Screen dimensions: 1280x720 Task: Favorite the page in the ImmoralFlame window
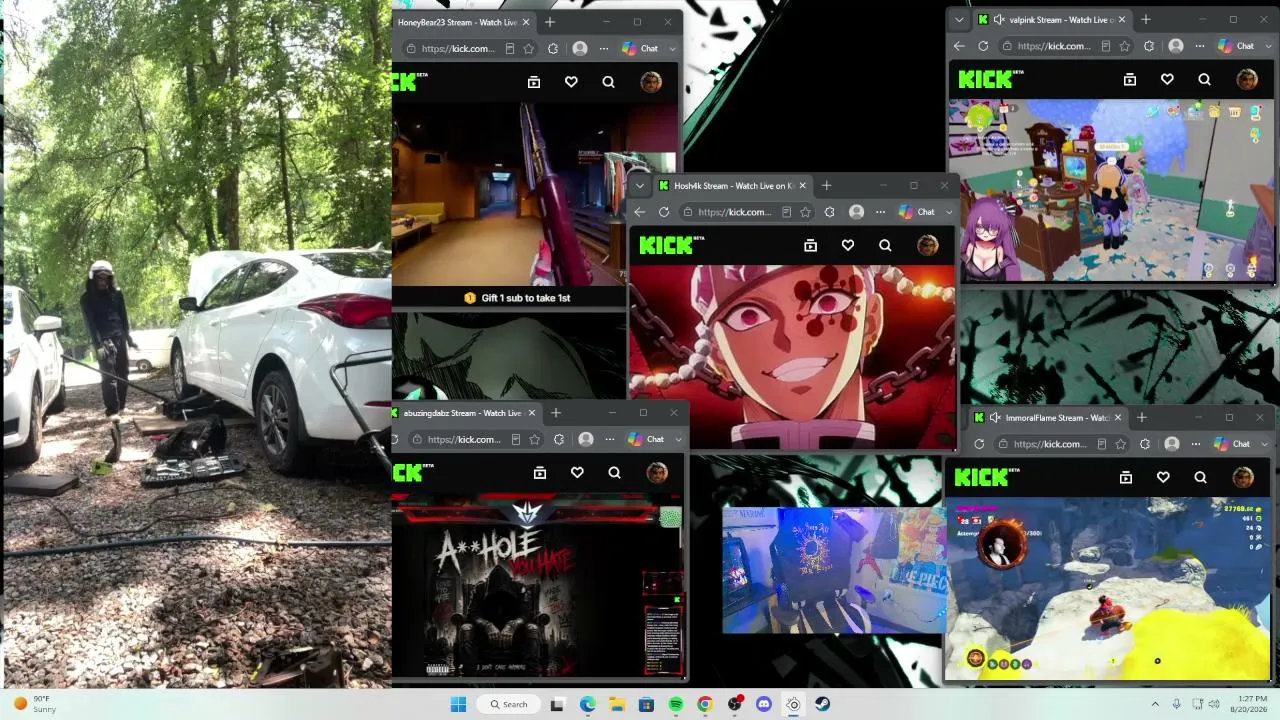(x=1121, y=444)
